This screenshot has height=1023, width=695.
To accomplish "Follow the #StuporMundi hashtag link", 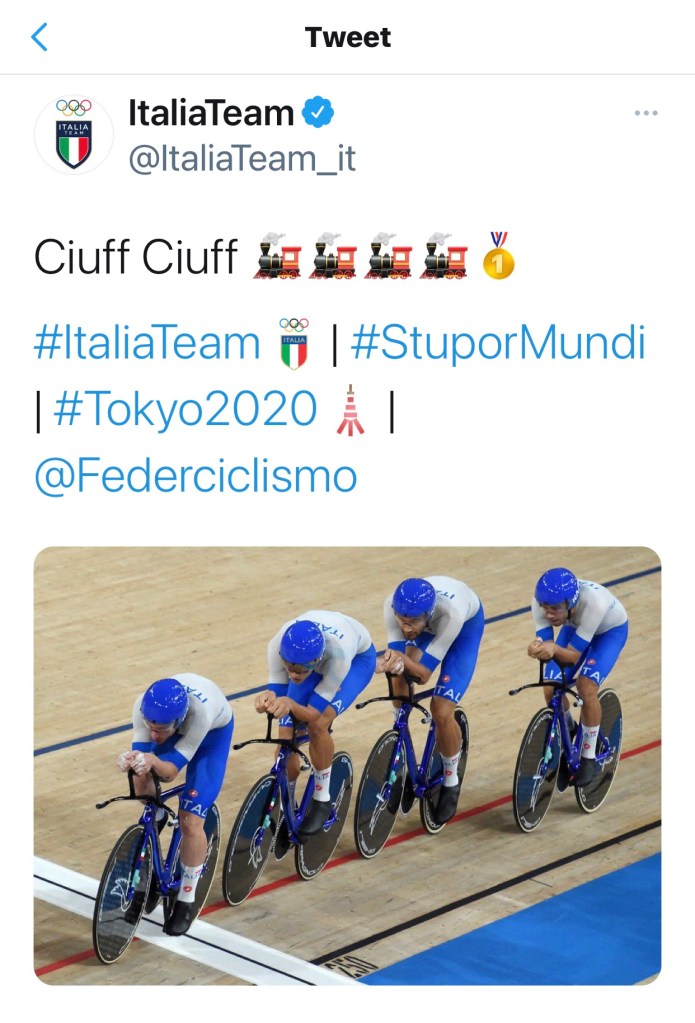I will coord(498,343).
